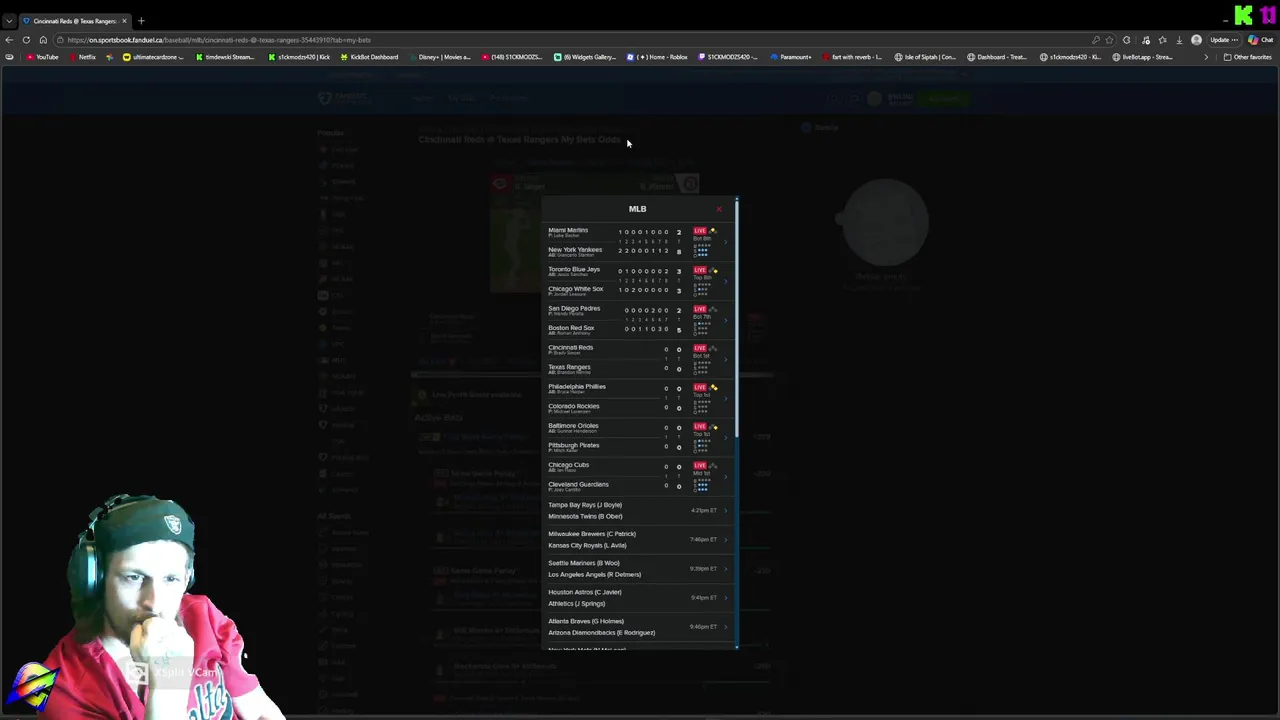1280x720 pixels.
Task: Open Orioles vs Pirates game chevron
Action: tap(726, 436)
